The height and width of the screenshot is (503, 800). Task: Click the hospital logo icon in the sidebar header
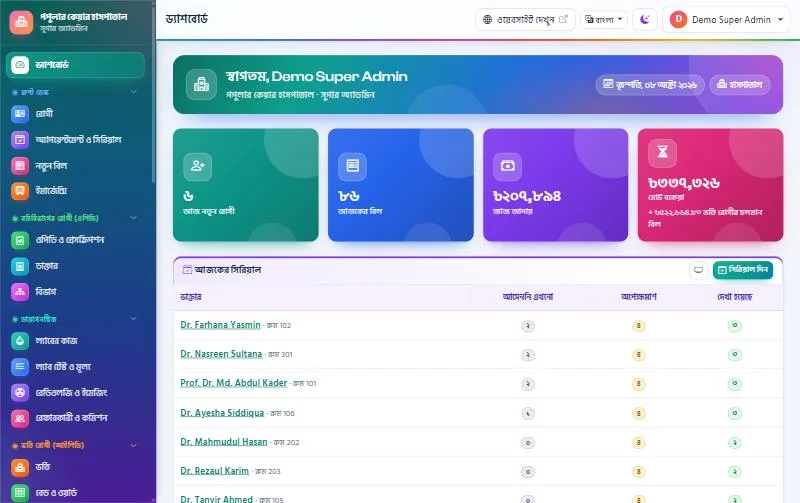21,22
